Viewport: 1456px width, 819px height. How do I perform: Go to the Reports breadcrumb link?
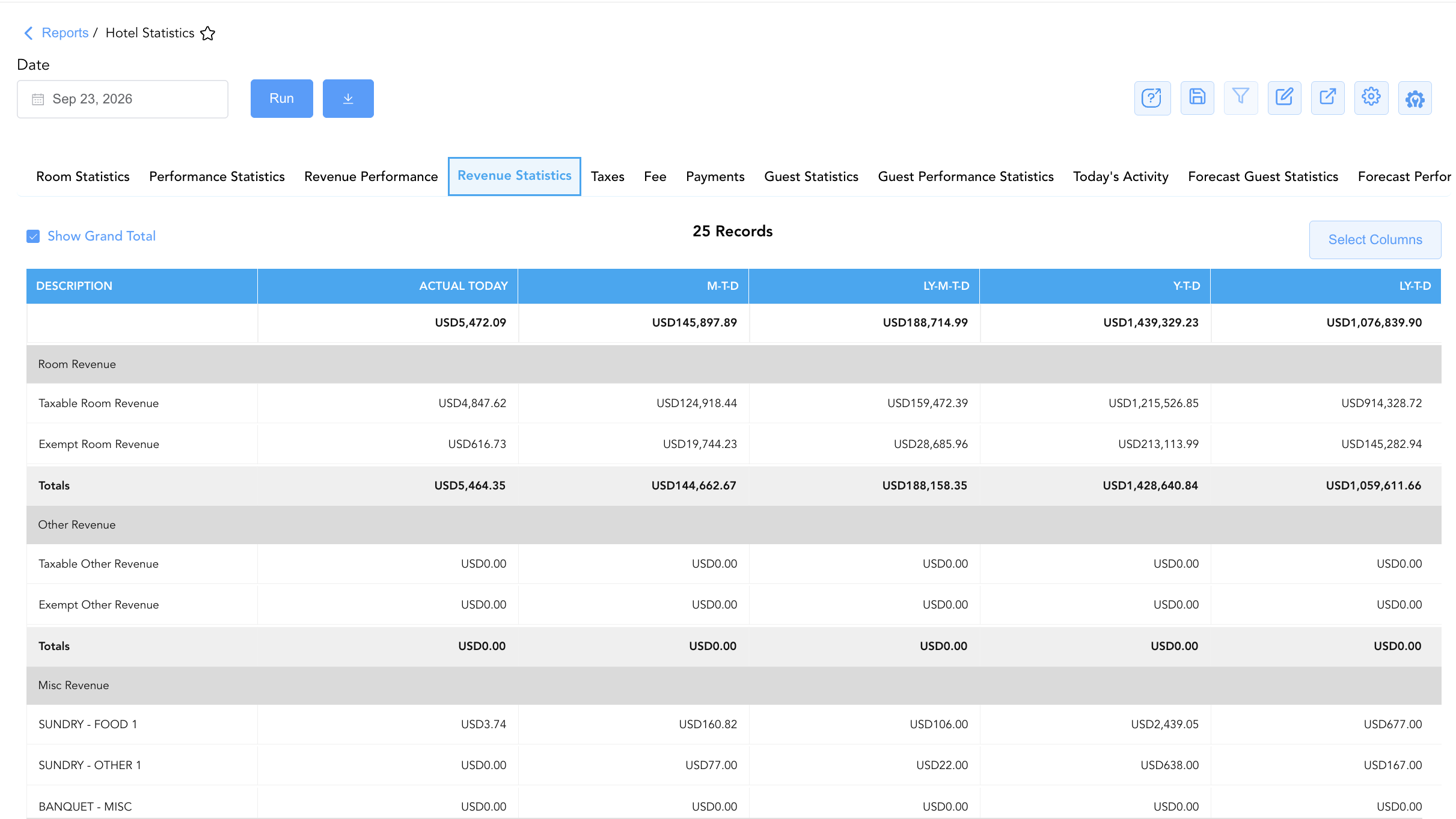[65, 33]
